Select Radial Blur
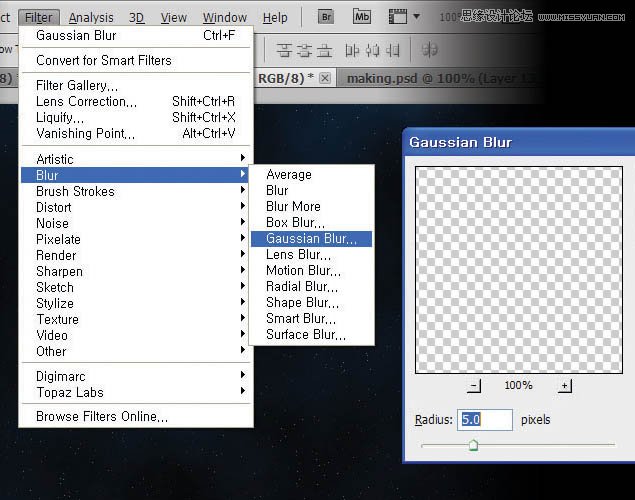Screen dimensions: 635x500 [x=311, y=286]
